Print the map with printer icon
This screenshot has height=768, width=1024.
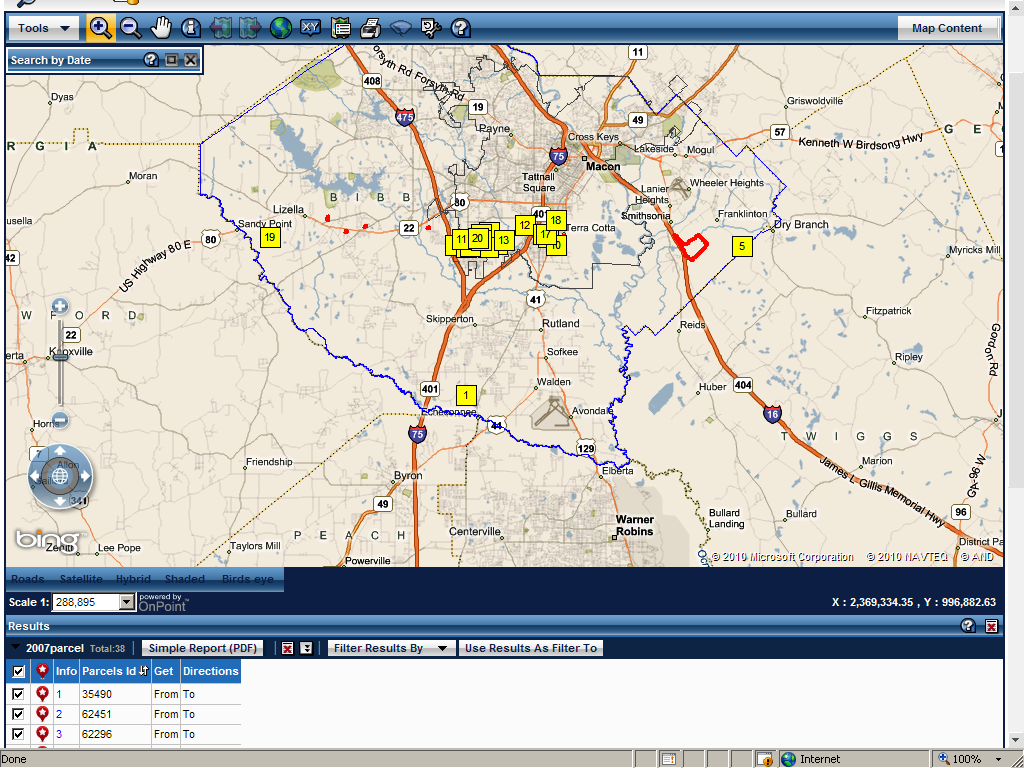[370, 28]
